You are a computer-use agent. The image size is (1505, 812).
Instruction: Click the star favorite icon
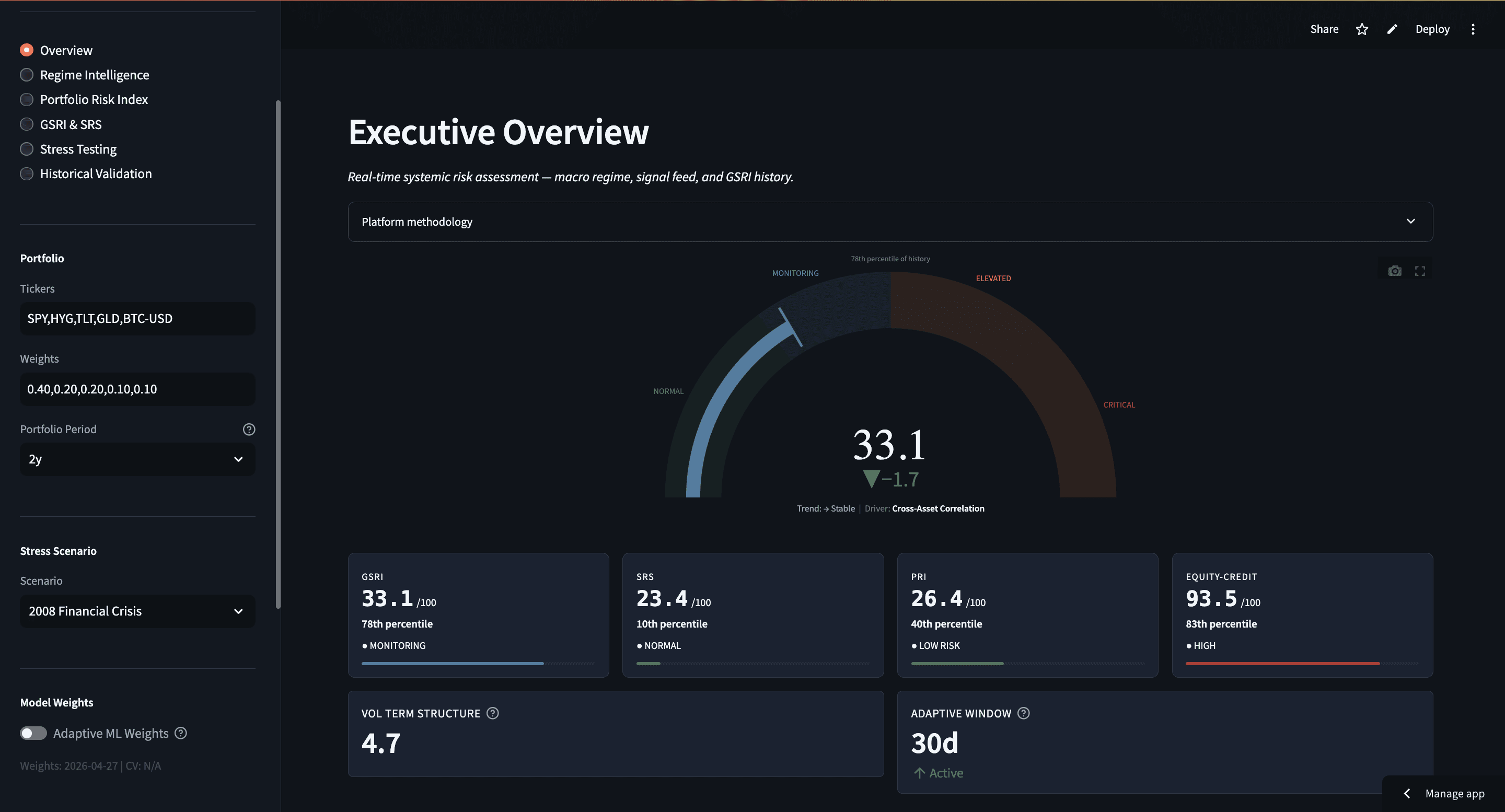pyautogui.click(x=1361, y=29)
